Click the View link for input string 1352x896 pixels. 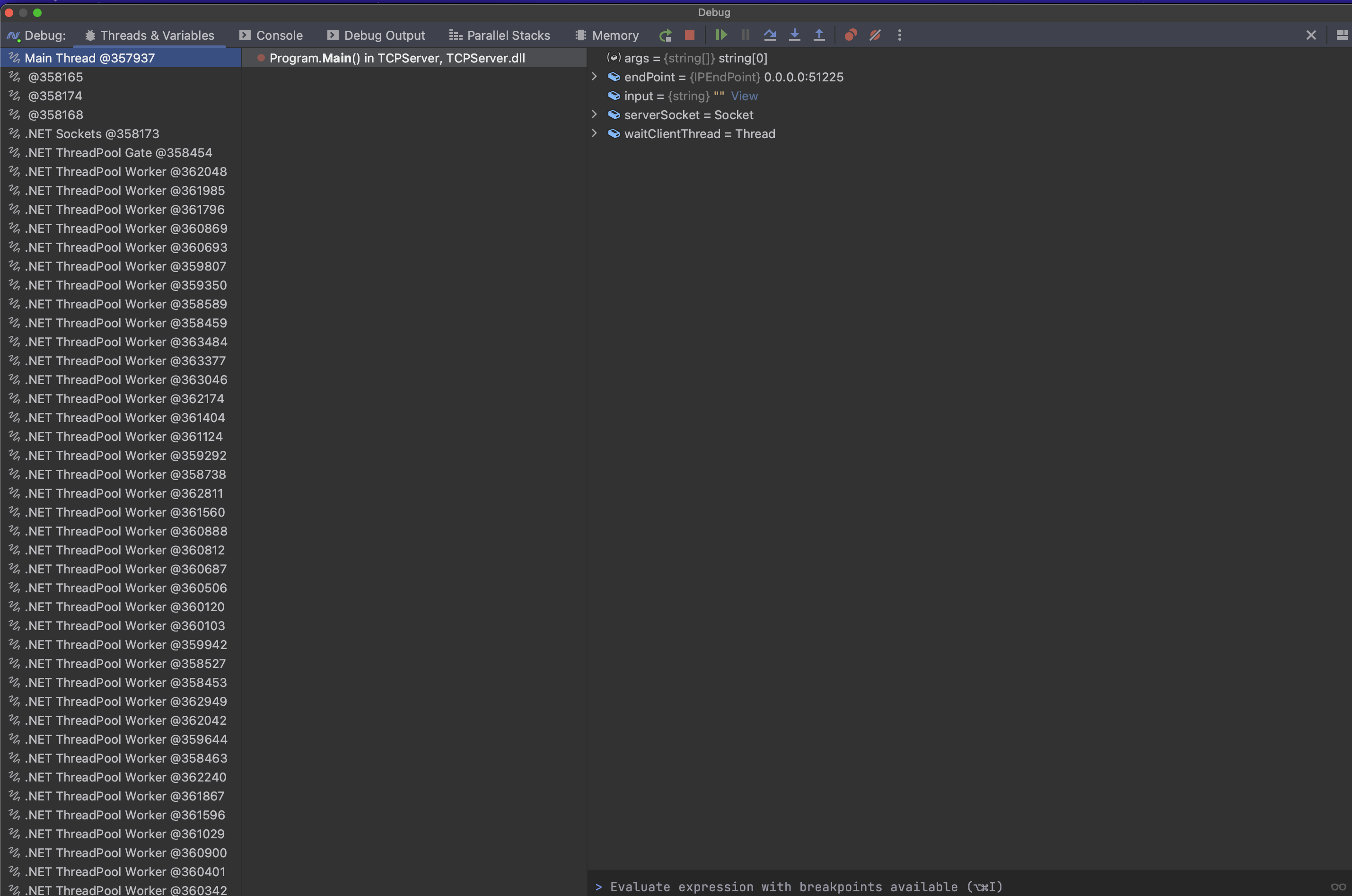tap(744, 96)
